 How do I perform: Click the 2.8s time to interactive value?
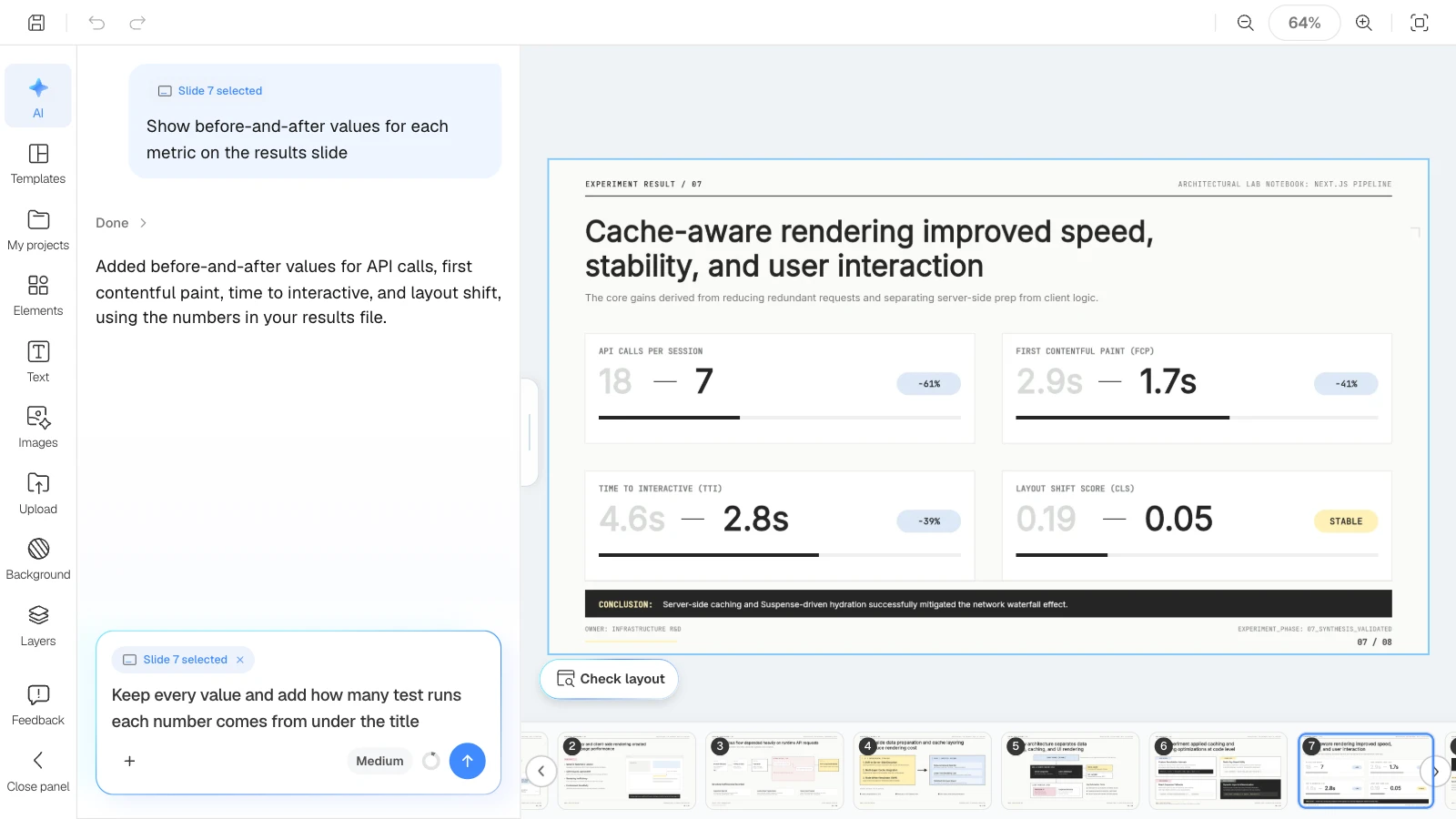pos(755,519)
